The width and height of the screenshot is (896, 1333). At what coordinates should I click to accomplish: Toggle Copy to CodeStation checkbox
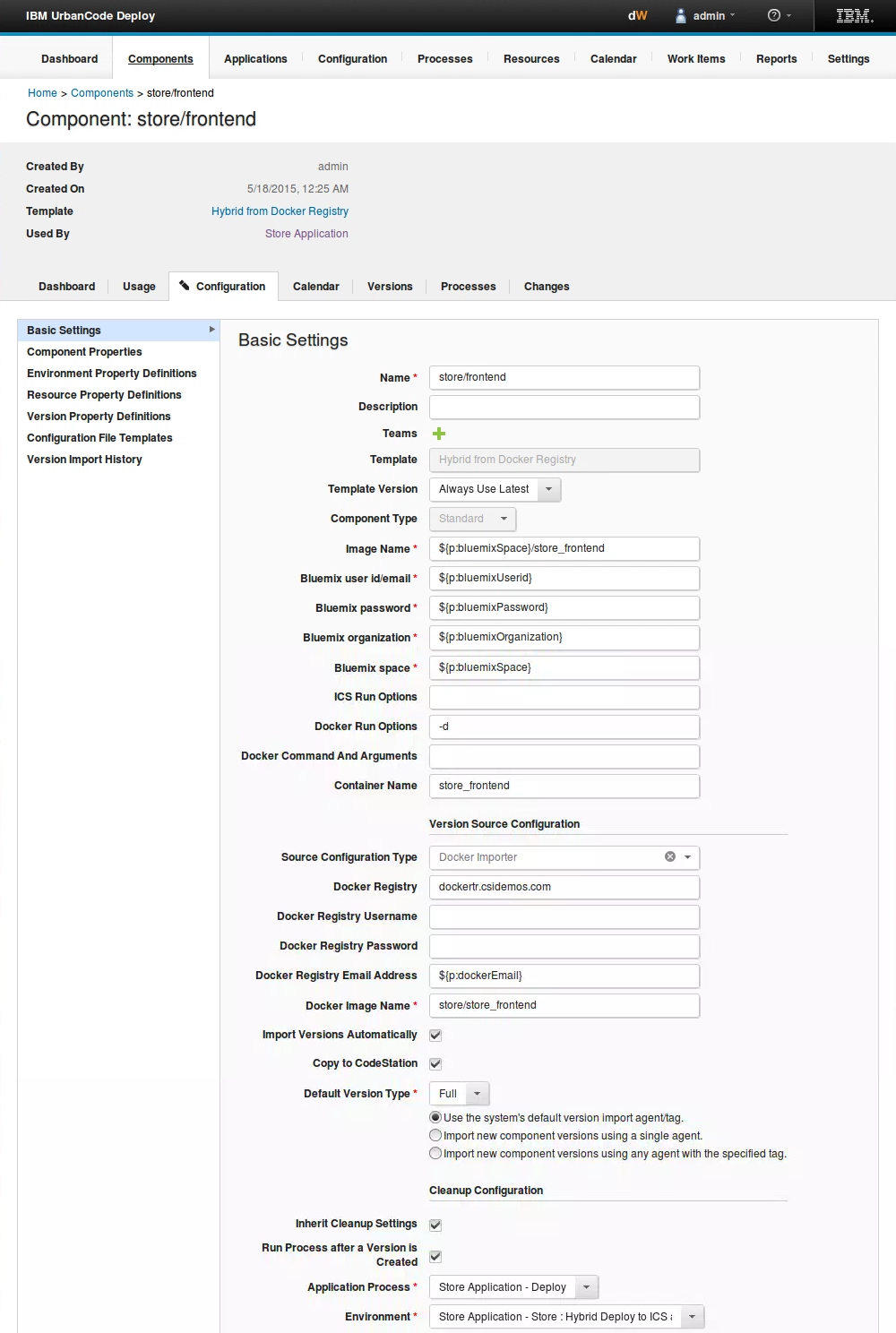click(435, 1063)
